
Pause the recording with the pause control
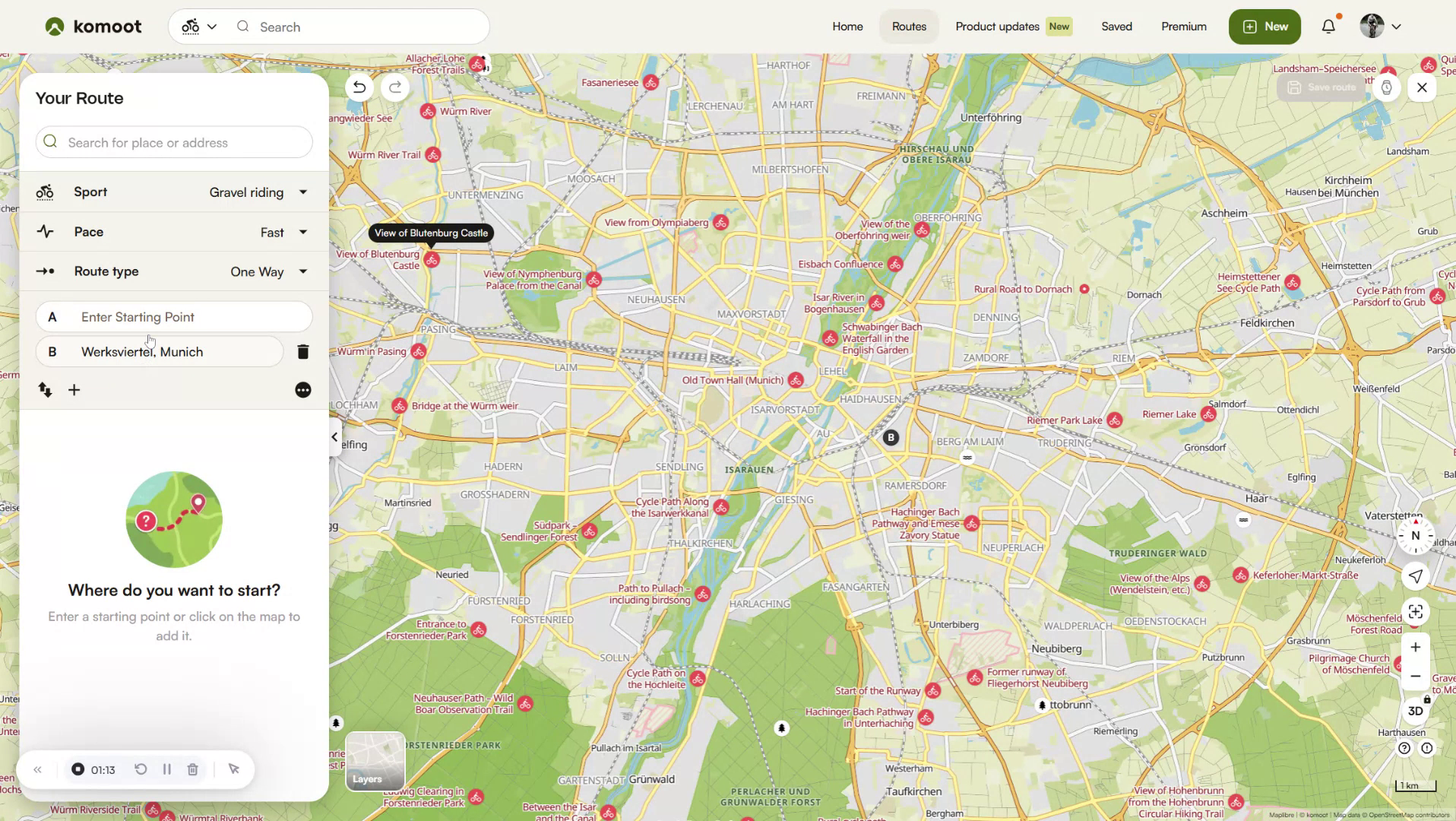[x=166, y=769]
